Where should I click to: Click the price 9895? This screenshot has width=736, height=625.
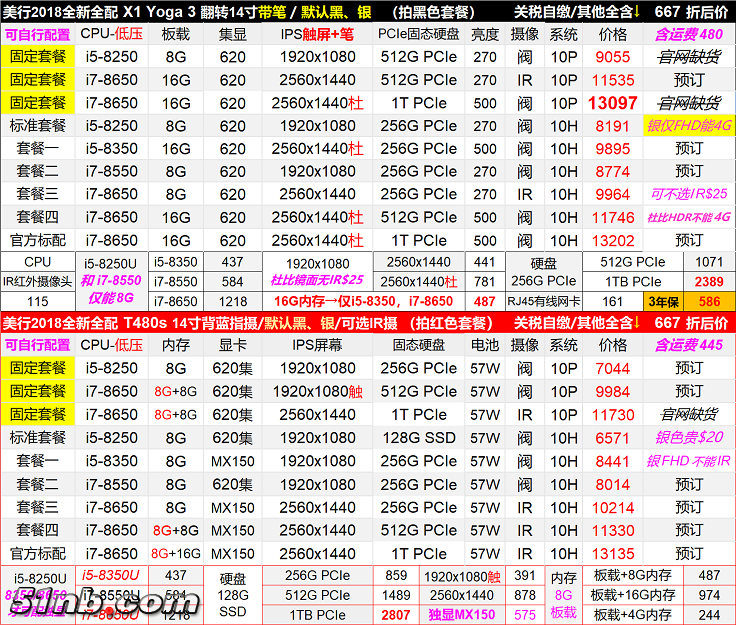click(x=613, y=149)
